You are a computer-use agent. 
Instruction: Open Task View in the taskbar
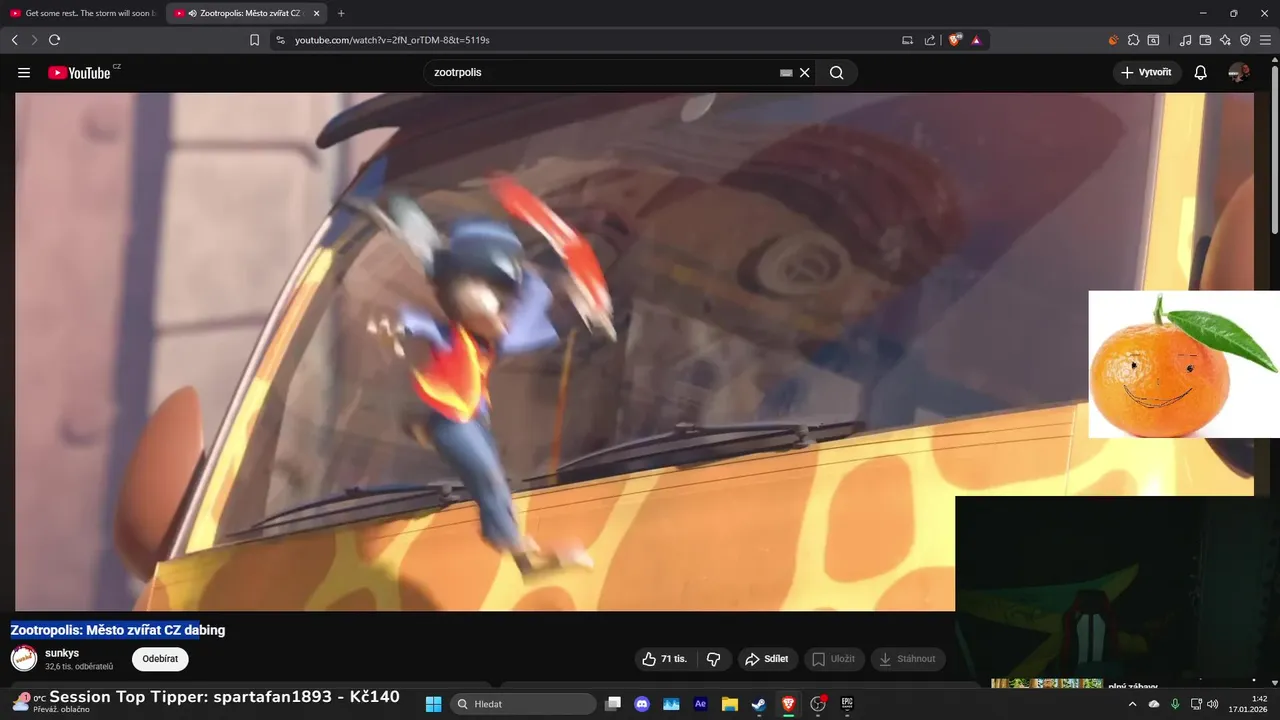pyautogui.click(x=613, y=704)
